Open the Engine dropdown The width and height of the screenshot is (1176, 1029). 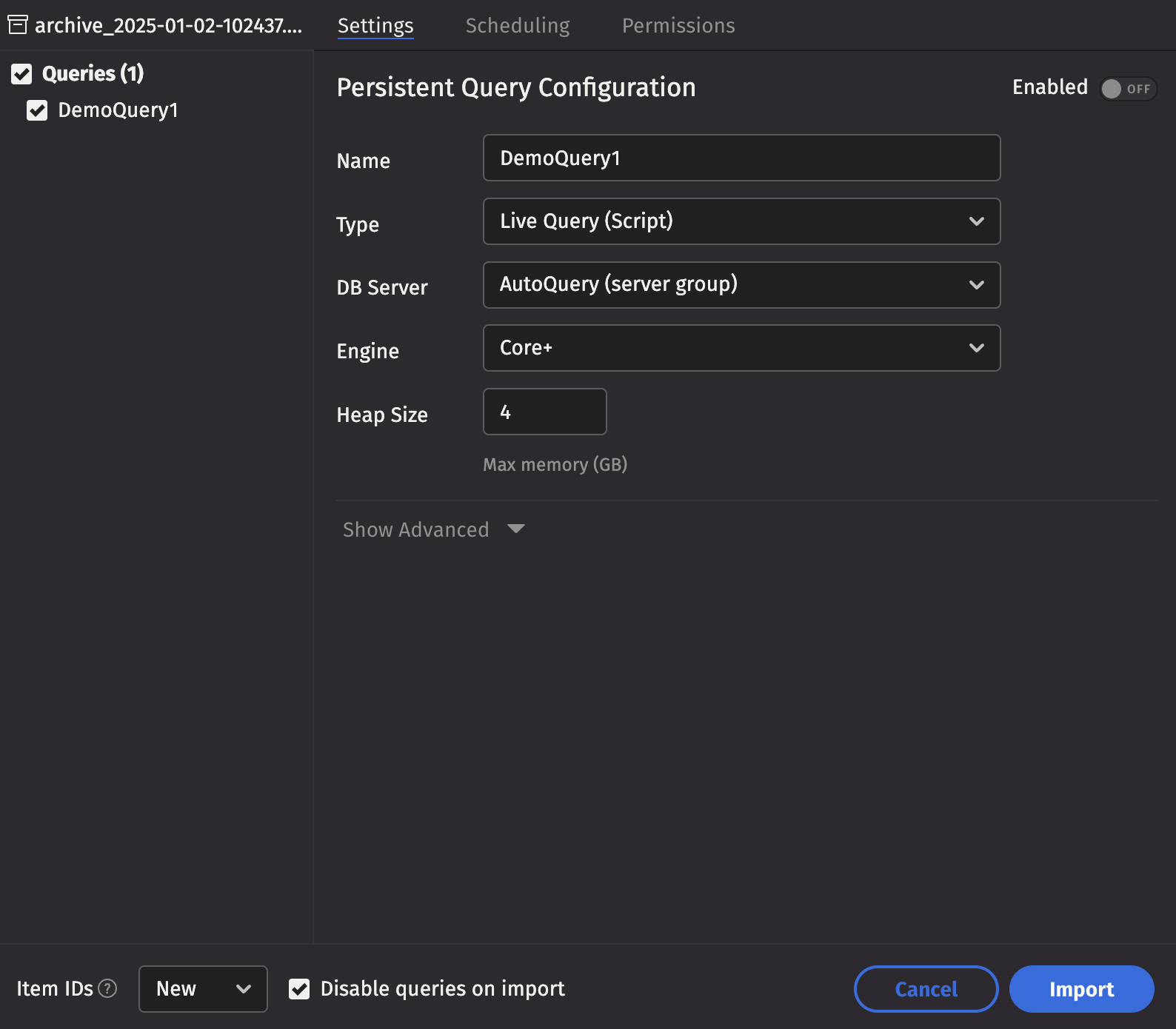(741, 348)
